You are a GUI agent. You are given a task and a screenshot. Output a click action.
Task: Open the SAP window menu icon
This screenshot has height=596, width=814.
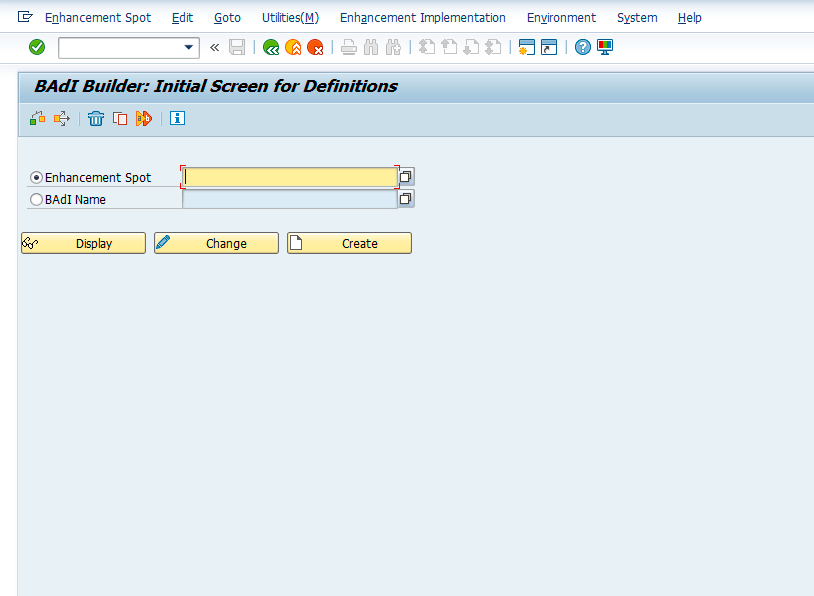tap(25, 17)
